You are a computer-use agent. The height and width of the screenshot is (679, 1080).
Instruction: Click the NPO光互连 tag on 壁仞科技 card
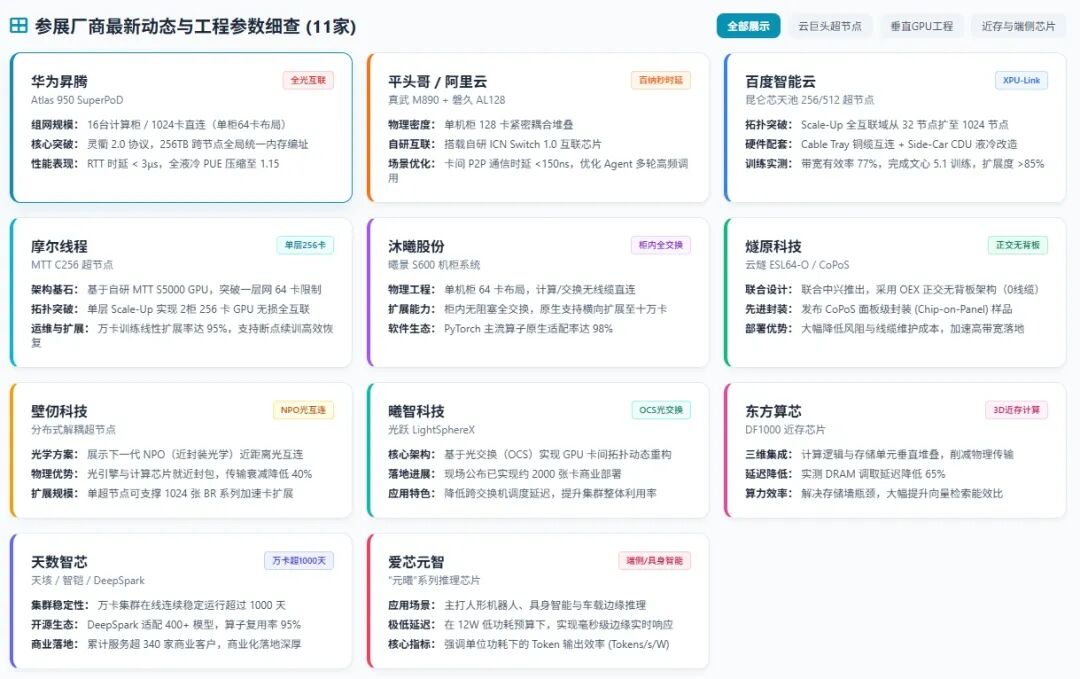coord(303,410)
